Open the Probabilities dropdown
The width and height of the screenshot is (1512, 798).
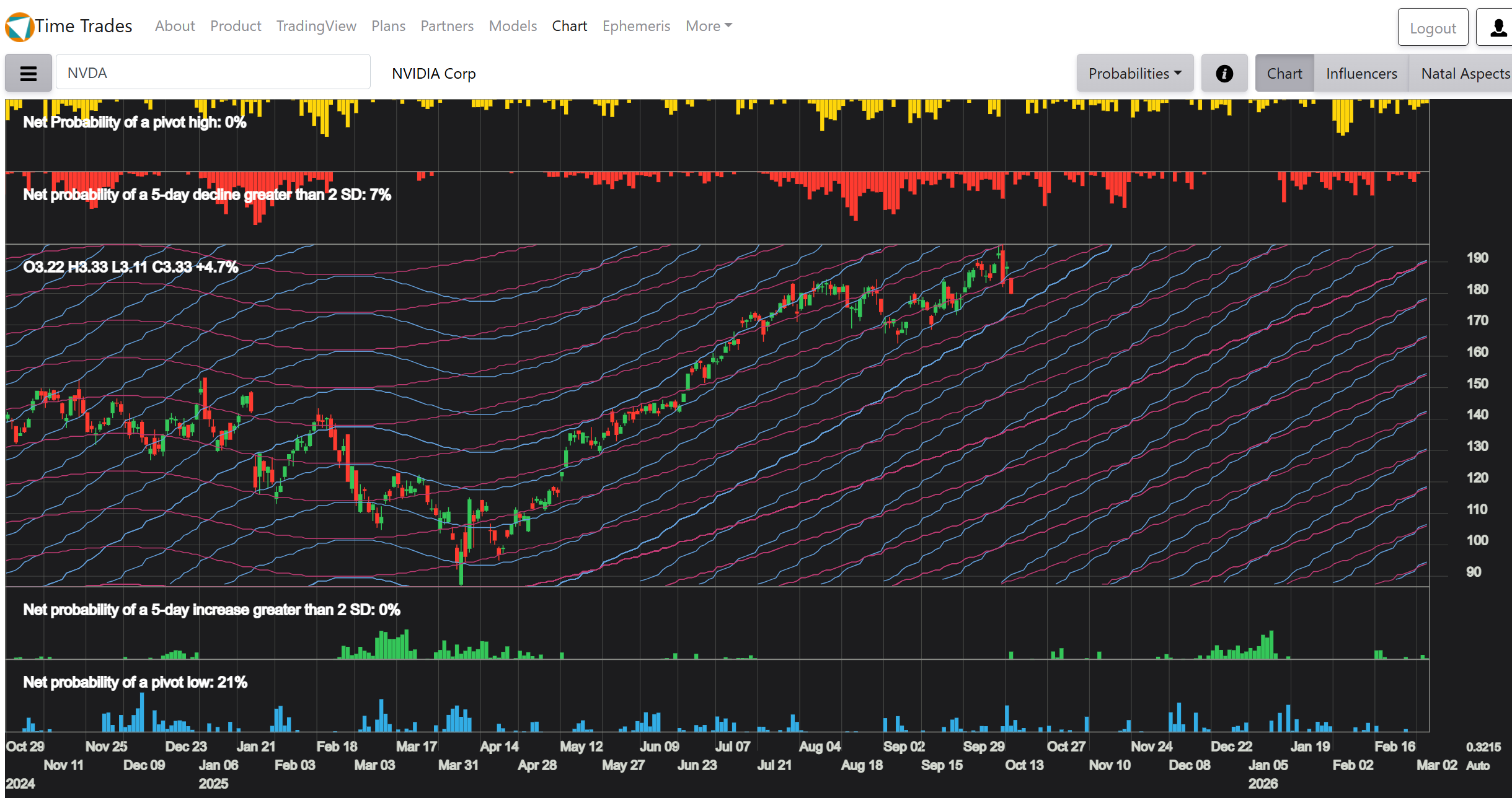(1134, 74)
